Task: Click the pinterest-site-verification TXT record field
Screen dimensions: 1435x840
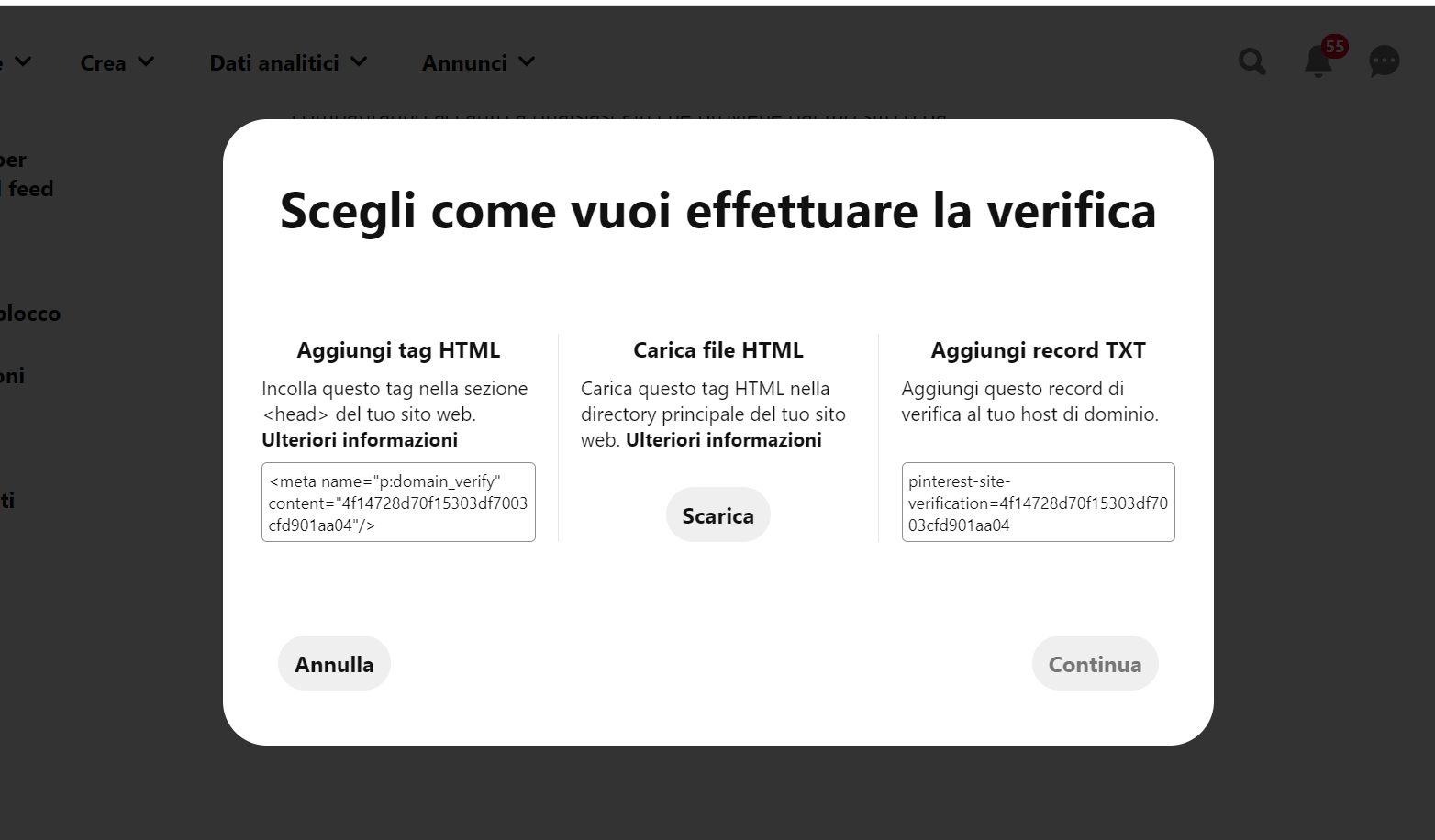Action: pos(1038,503)
